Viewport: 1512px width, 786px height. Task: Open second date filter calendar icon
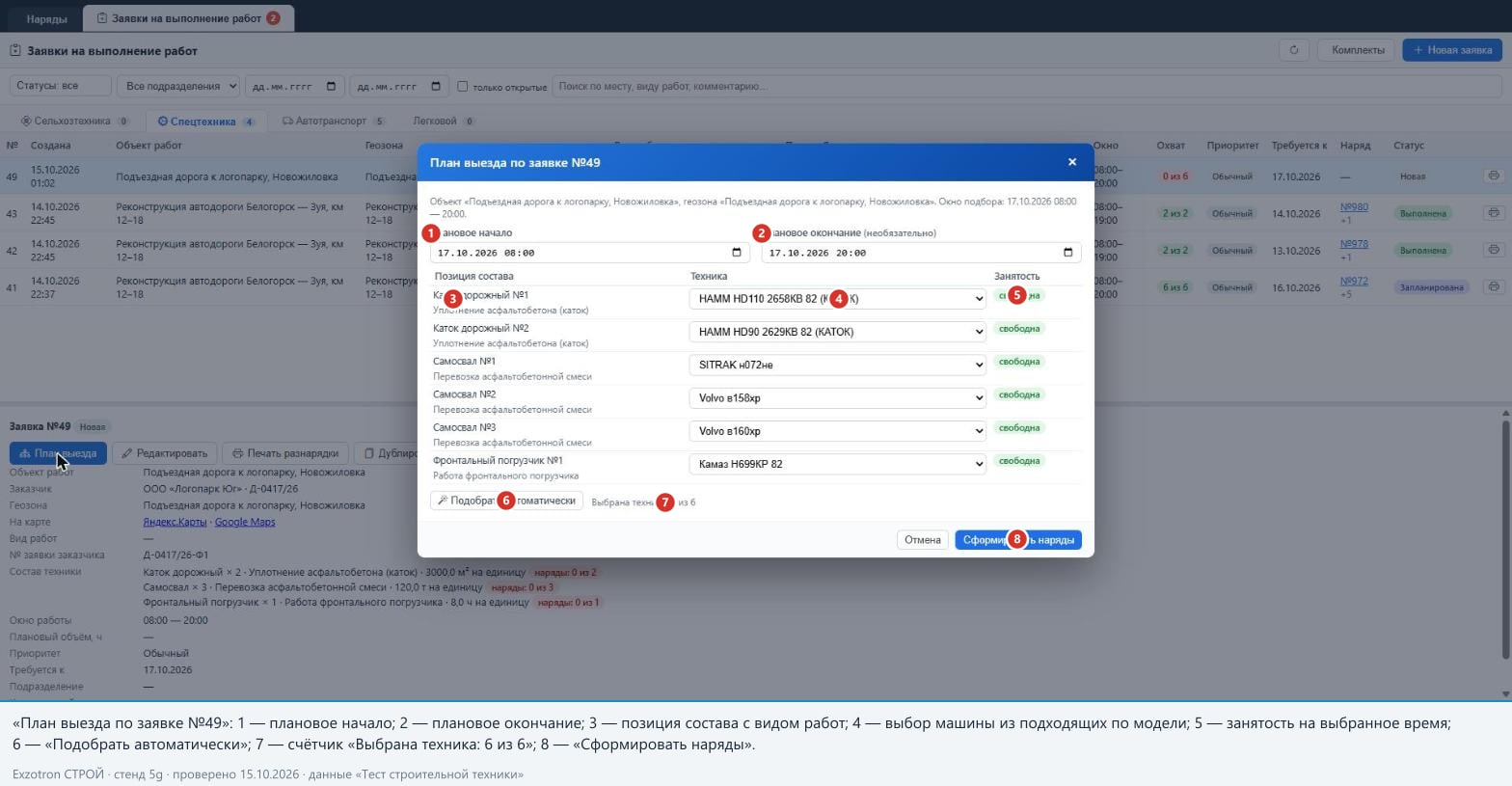(x=435, y=86)
